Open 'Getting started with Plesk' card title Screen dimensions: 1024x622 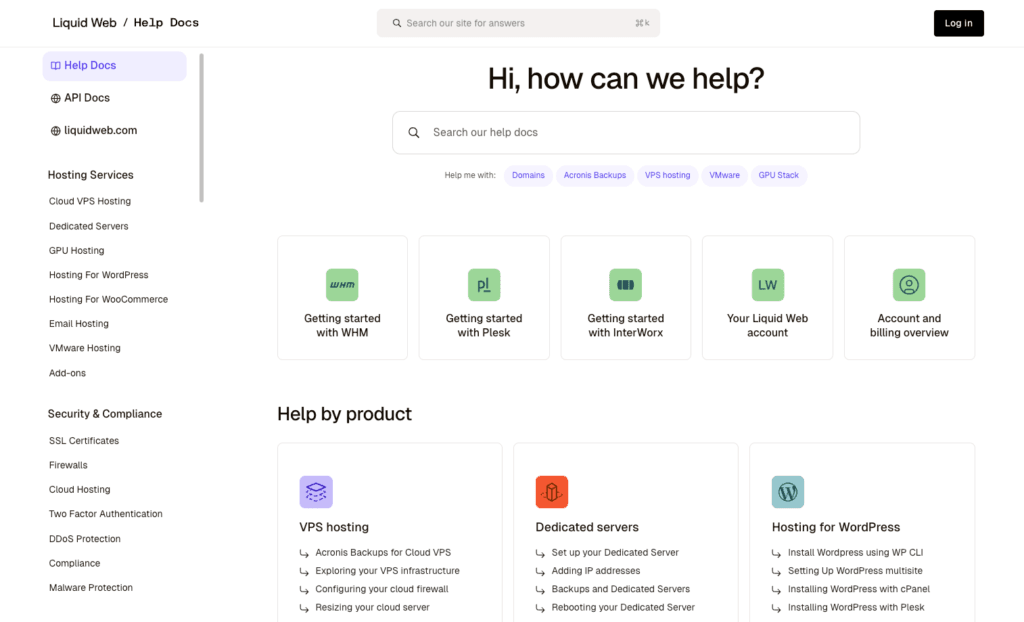484,325
